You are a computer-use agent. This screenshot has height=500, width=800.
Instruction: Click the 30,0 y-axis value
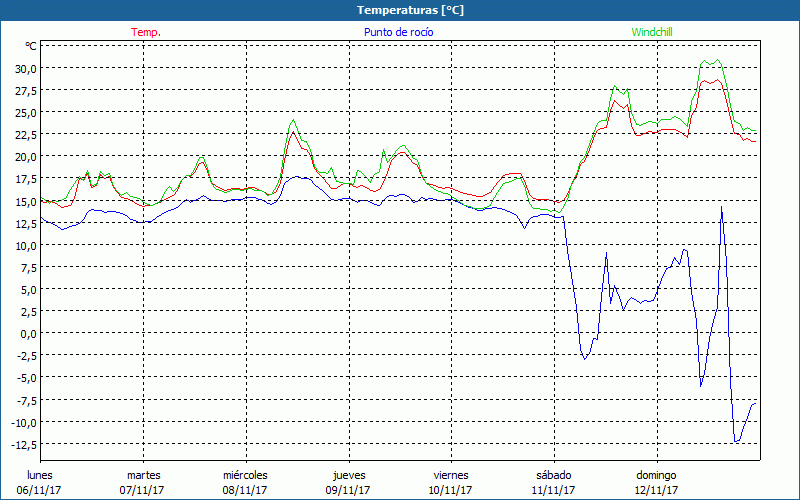[25, 68]
